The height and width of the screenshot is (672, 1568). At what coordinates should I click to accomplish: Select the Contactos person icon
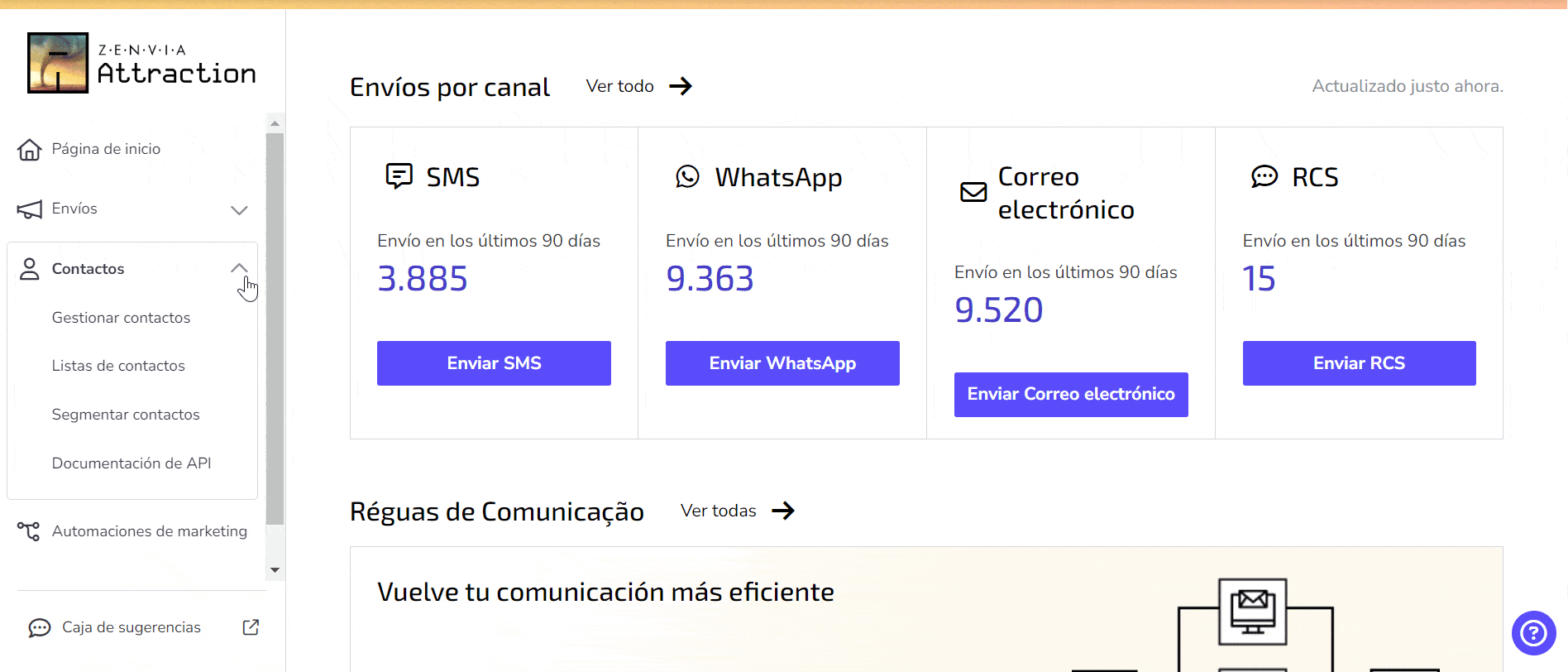(x=30, y=268)
